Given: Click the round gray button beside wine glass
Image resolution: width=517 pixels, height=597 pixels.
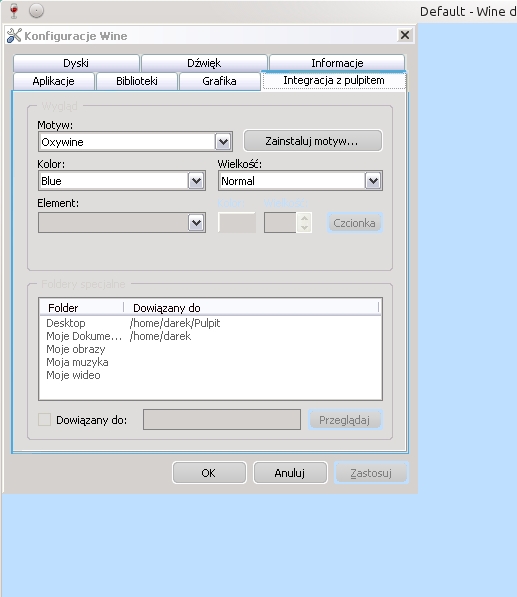Looking at the screenshot, I should pyautogui.click(x=37, y=11).
